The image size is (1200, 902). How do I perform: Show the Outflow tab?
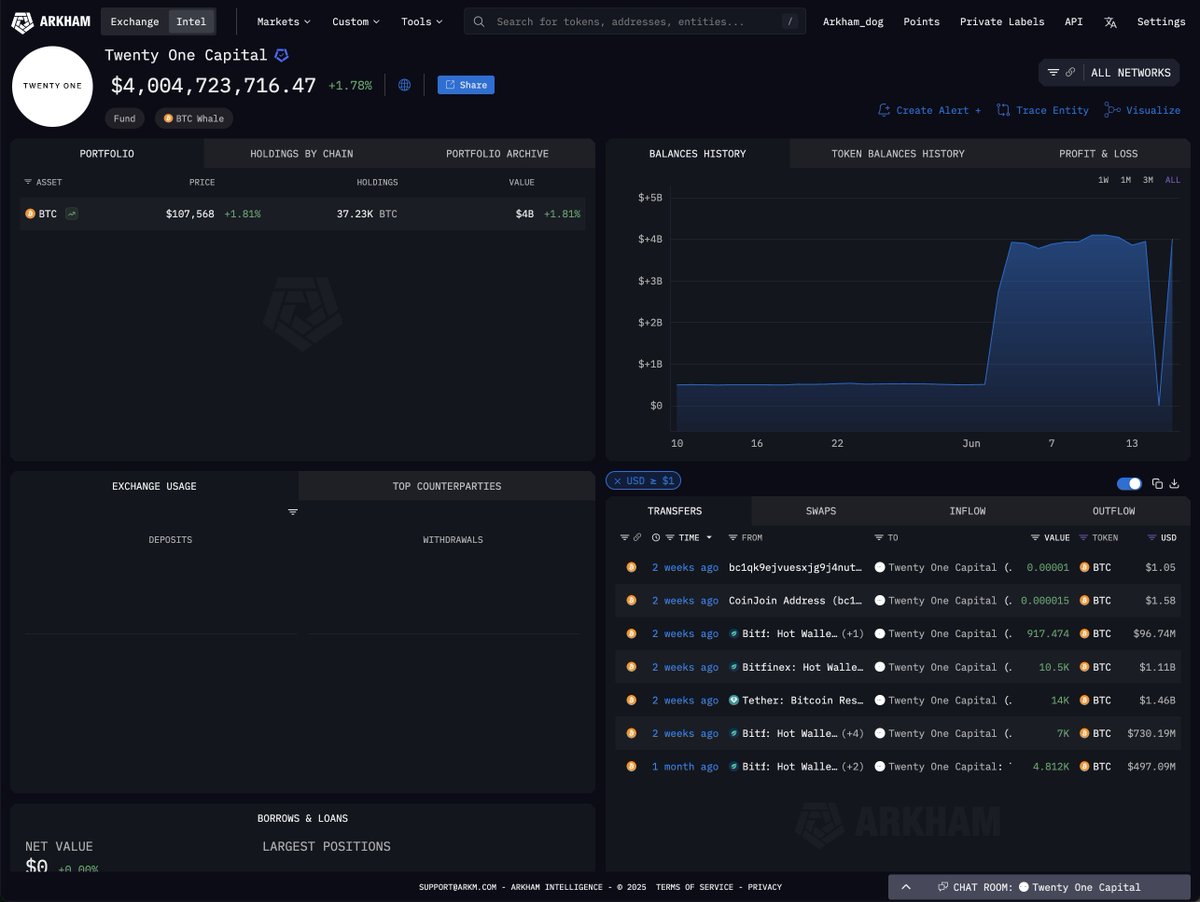pyautogui.click(x=1114, y=511)
